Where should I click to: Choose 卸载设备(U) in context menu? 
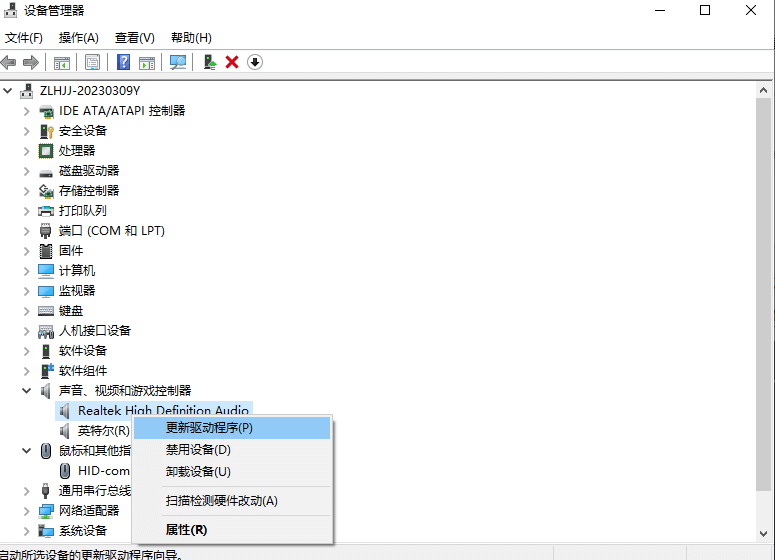coord(232,472)
